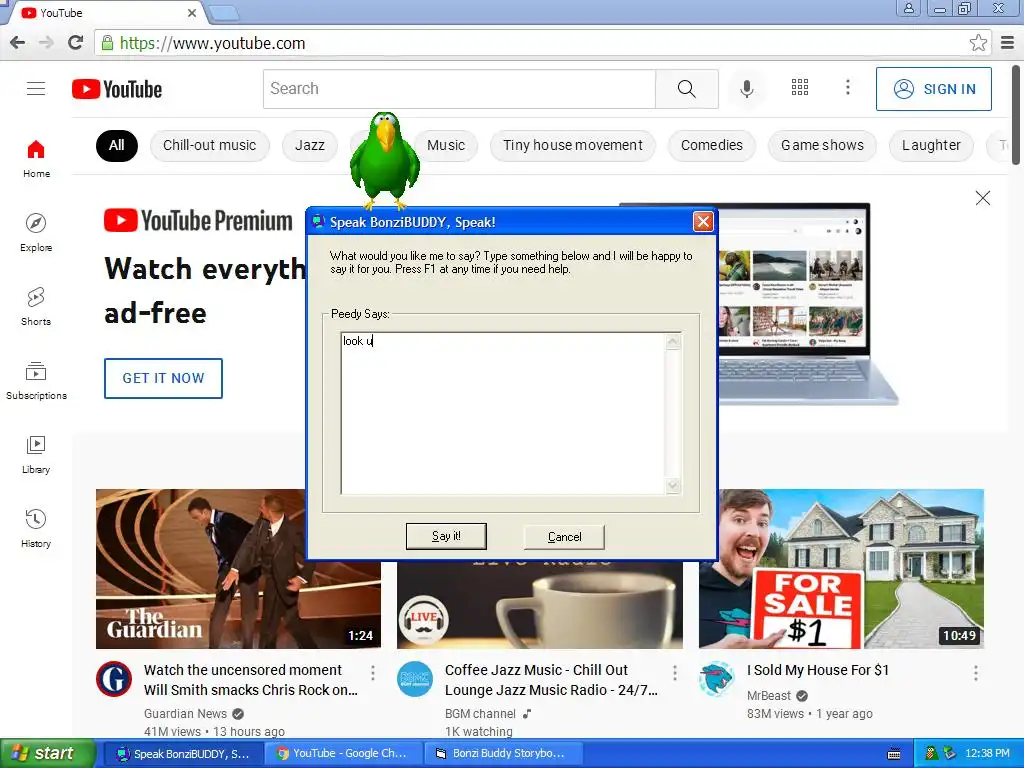The width and height of the screenshot is (1024, 768).
Task: Go to Home in the sidebar
Action: coord(36,159)
